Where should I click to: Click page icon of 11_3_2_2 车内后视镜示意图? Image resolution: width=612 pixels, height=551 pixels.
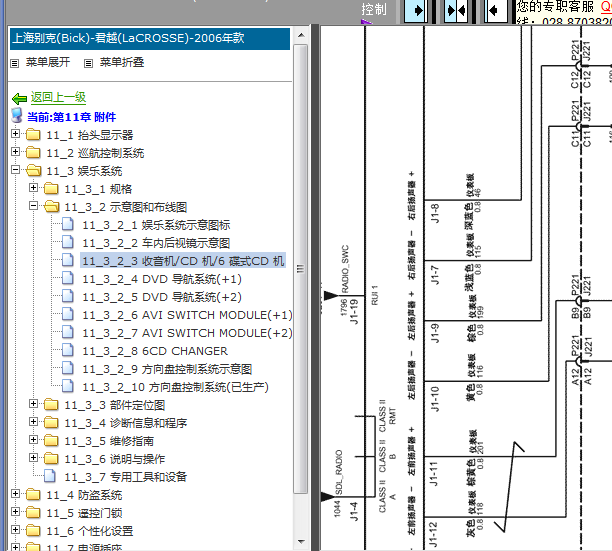(68, 242)
